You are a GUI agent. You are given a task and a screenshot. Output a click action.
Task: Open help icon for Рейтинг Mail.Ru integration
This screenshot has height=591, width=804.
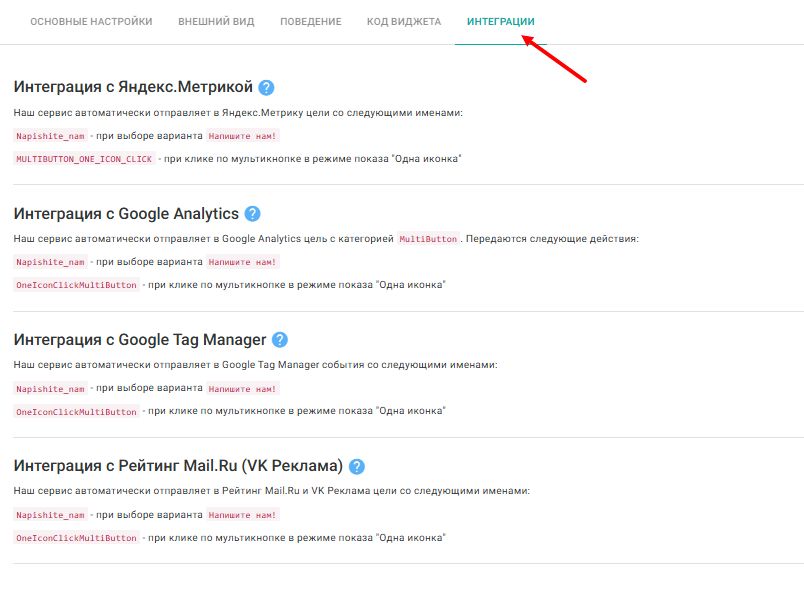357,466
